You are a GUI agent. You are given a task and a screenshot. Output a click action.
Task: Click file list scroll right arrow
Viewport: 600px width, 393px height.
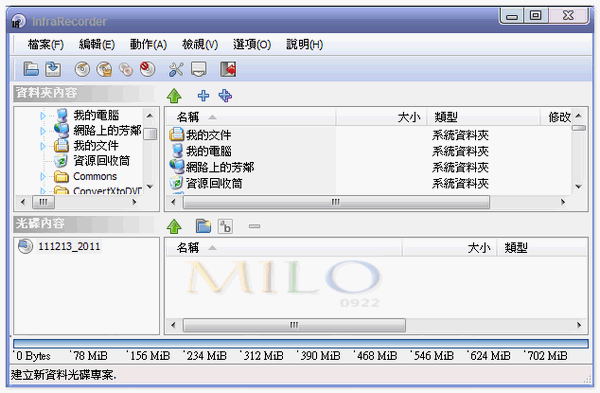point(562,202)
